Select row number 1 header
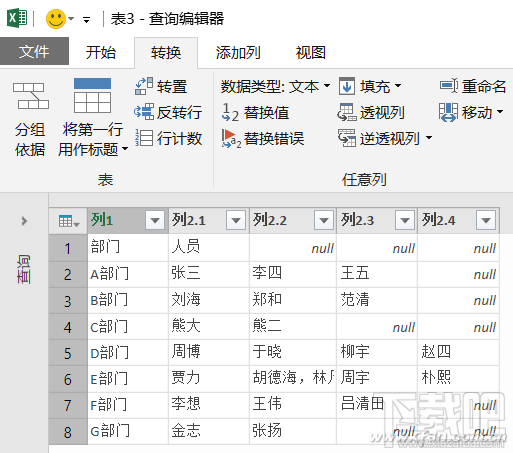The height and width of the screenshot is (453, 513). coord(68,248)
